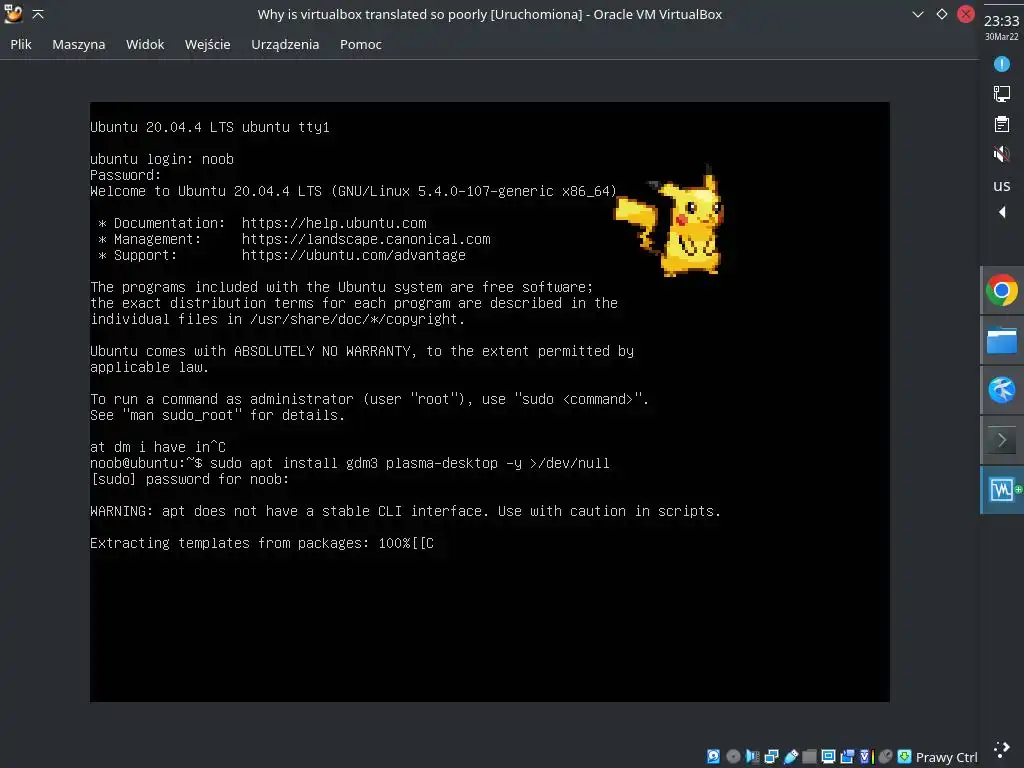
Task: Click the display settings status icon
Action: tap(828, 757)
